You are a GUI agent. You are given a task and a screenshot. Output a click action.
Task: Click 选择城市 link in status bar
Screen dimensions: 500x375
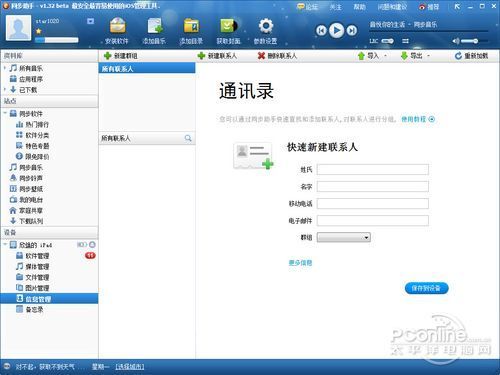pyautogui.click(x=130, y=367)
